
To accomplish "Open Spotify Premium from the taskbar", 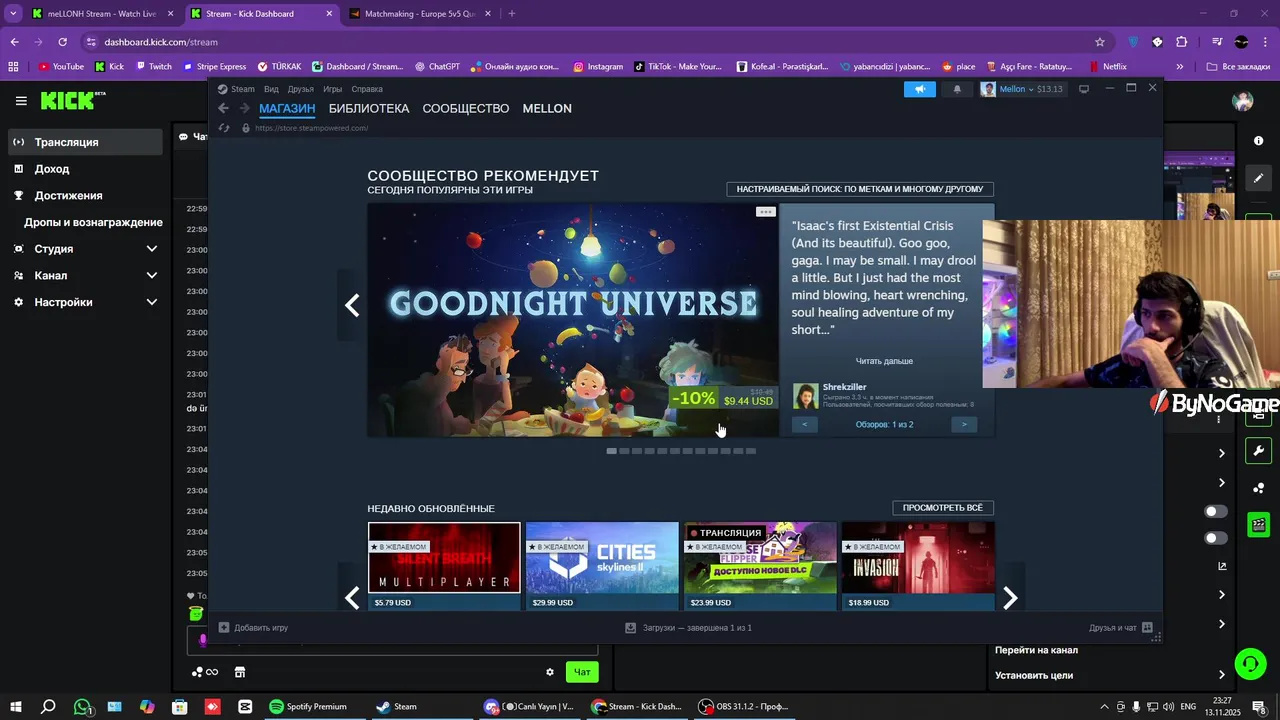I will [x=308, y=706].
